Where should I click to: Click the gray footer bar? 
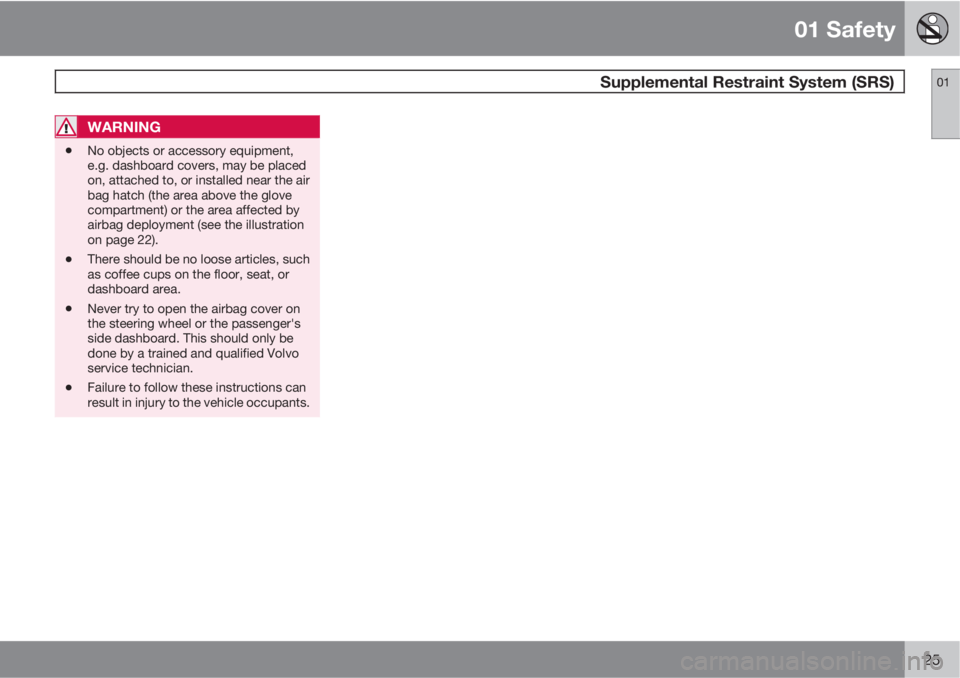click(x=452, y=659)
